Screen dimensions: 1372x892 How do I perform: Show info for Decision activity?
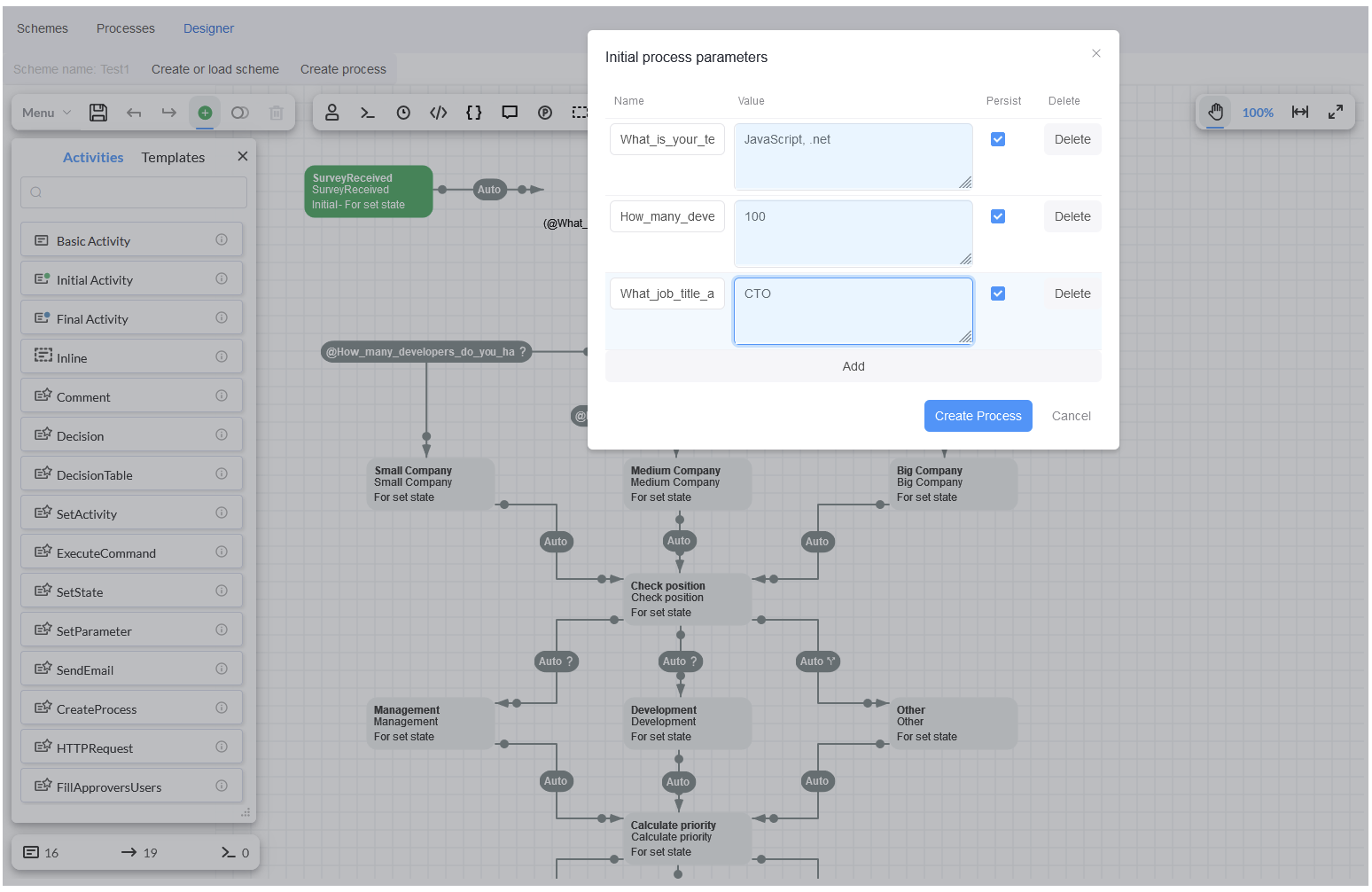tap(222, 434)
